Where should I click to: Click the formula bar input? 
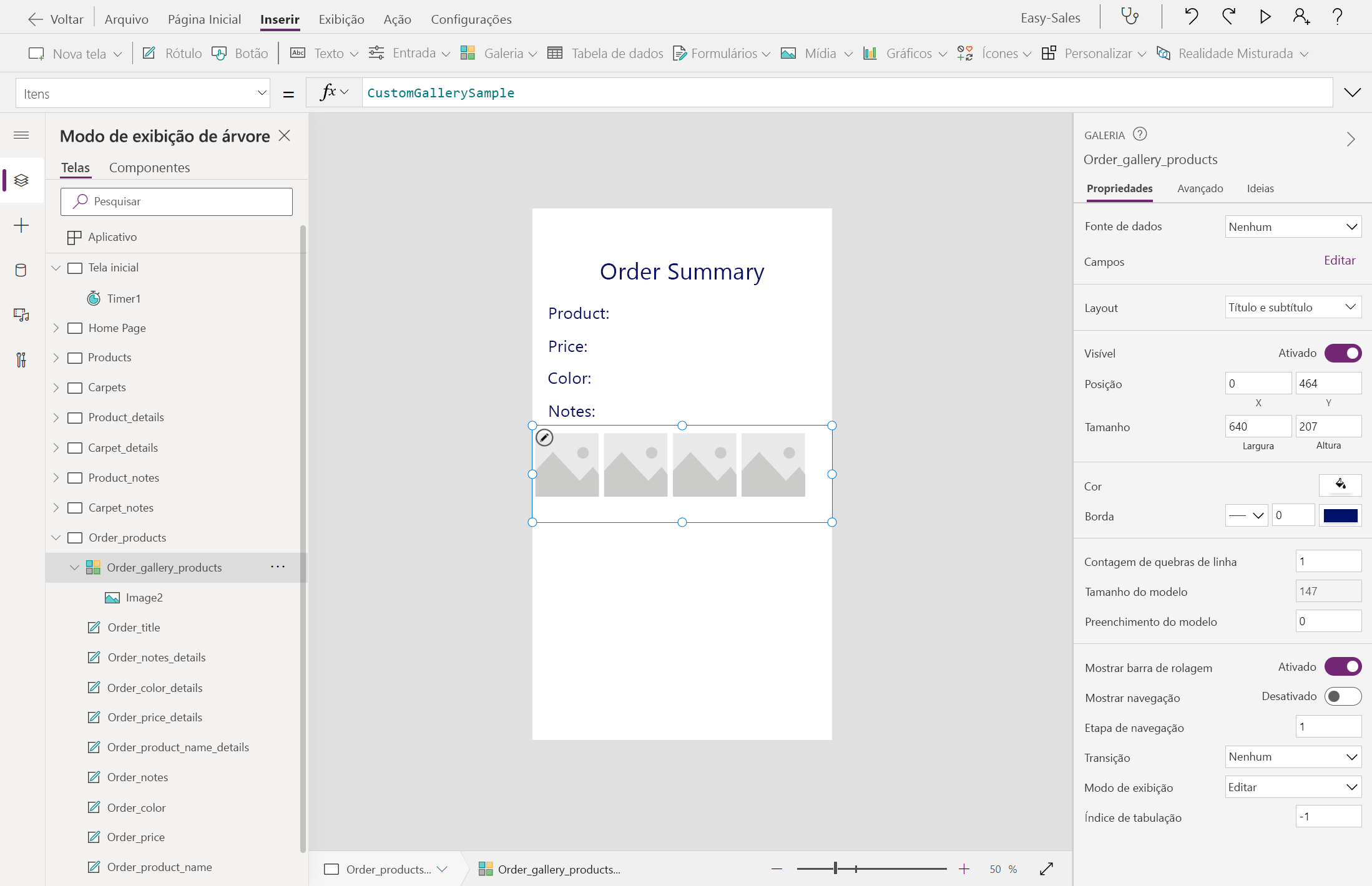click(x=847, y=93)
